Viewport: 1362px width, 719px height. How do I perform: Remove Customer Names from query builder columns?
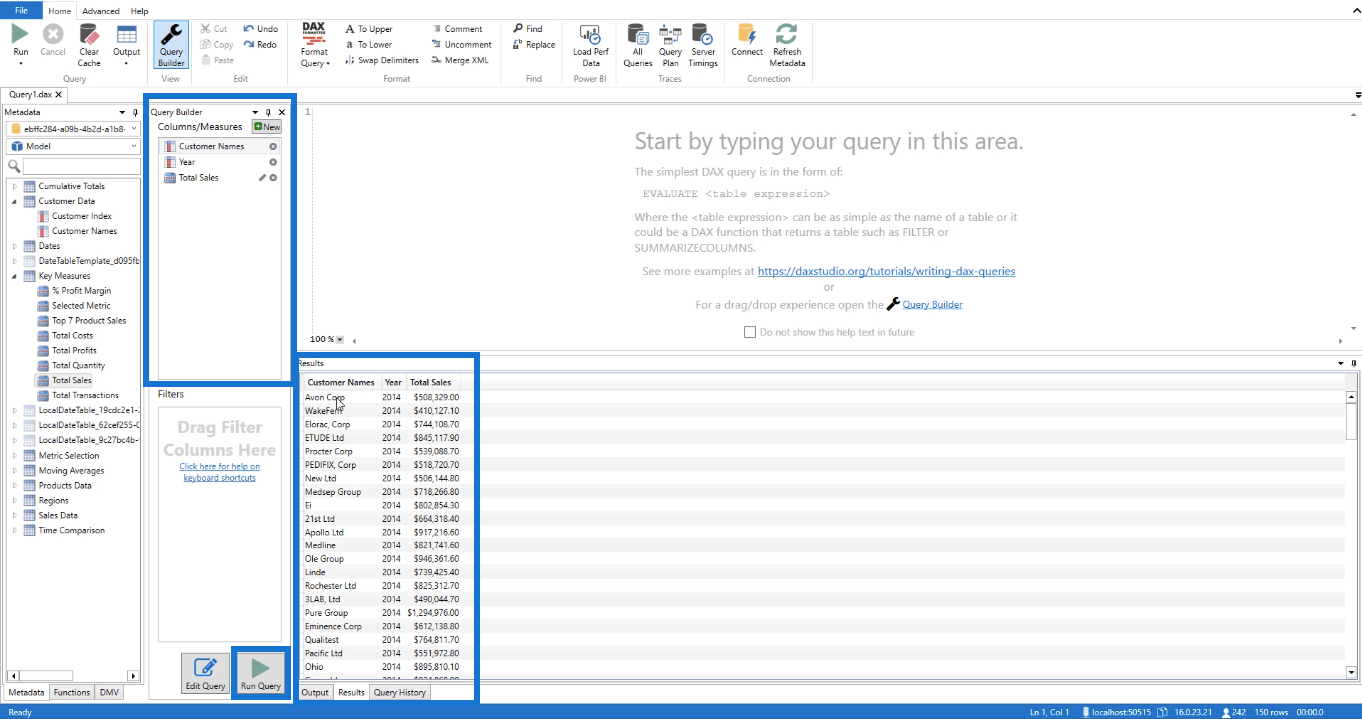coord(273,147)
